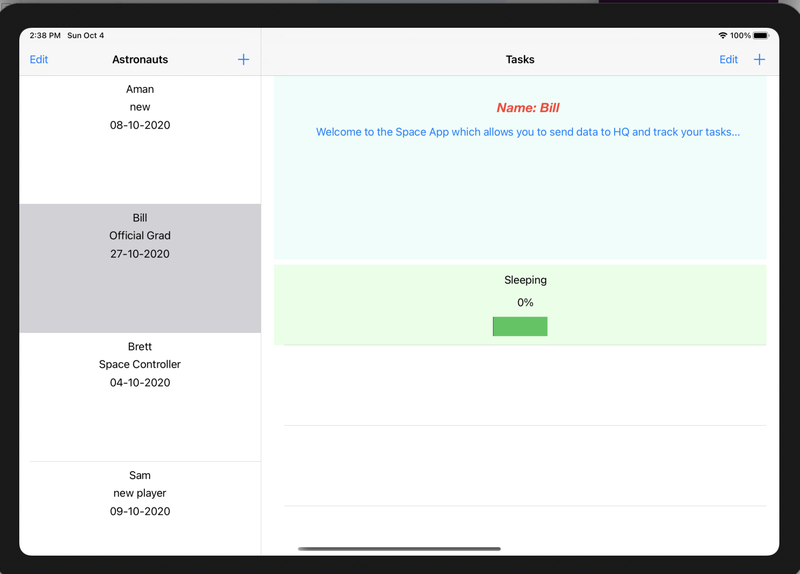Click the date 27-10-2020
This screenshot has height=574, width=800.
[140, 254]
